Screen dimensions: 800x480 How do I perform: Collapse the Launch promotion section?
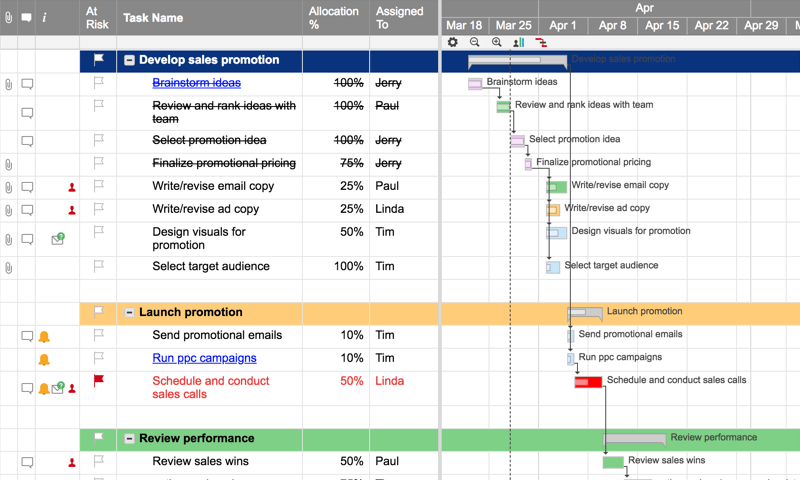coord(130,313)
